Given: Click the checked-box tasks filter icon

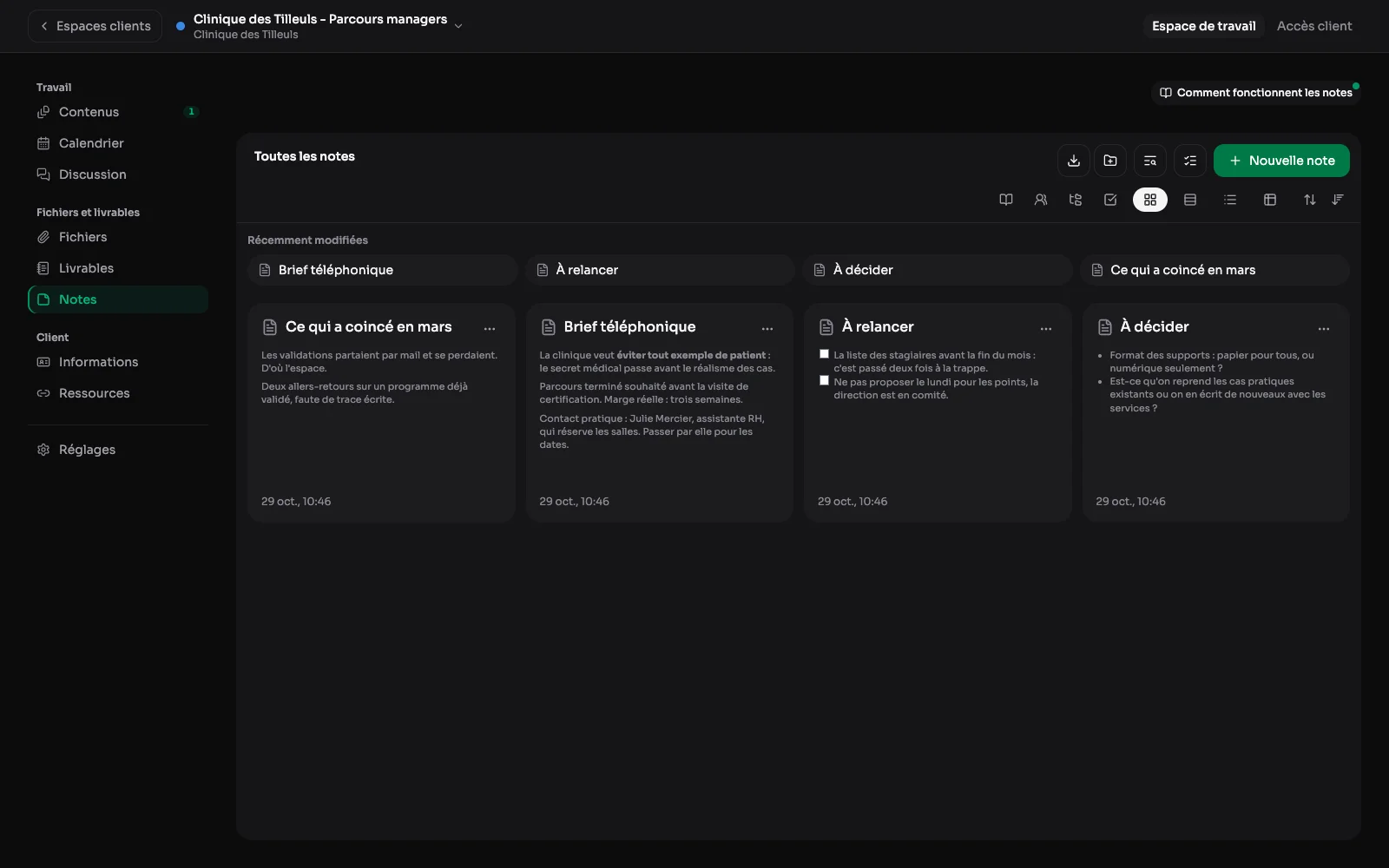Looking at the screenshot, I should [1110, 200].
